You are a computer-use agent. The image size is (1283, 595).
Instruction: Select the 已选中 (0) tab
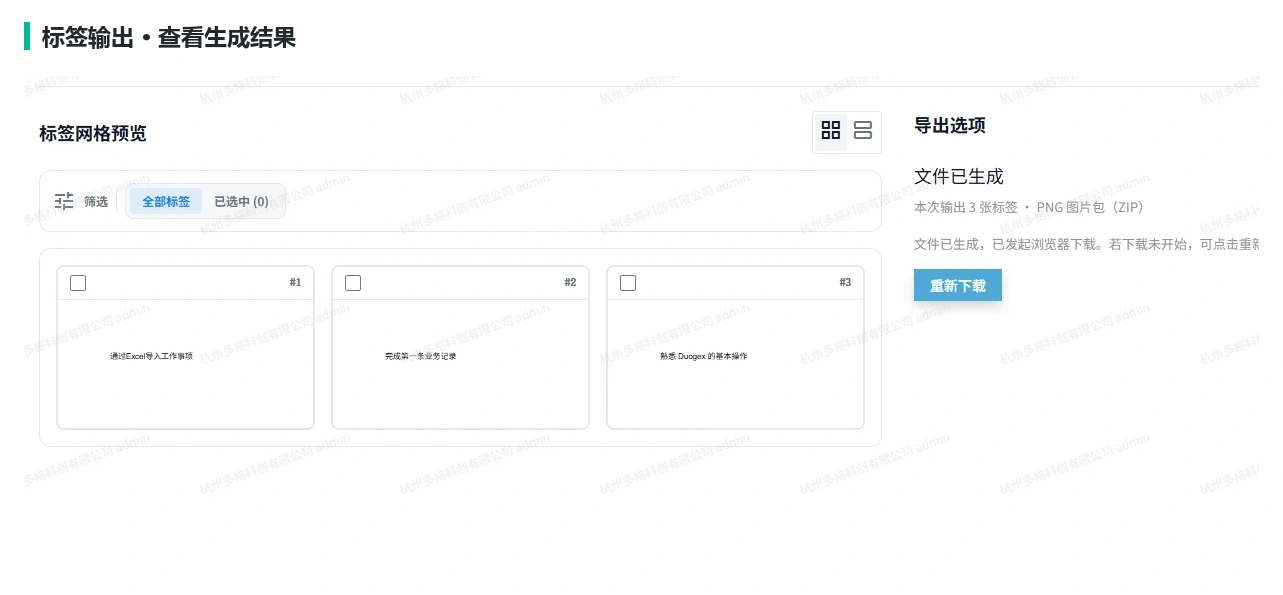tap(242, 201)
